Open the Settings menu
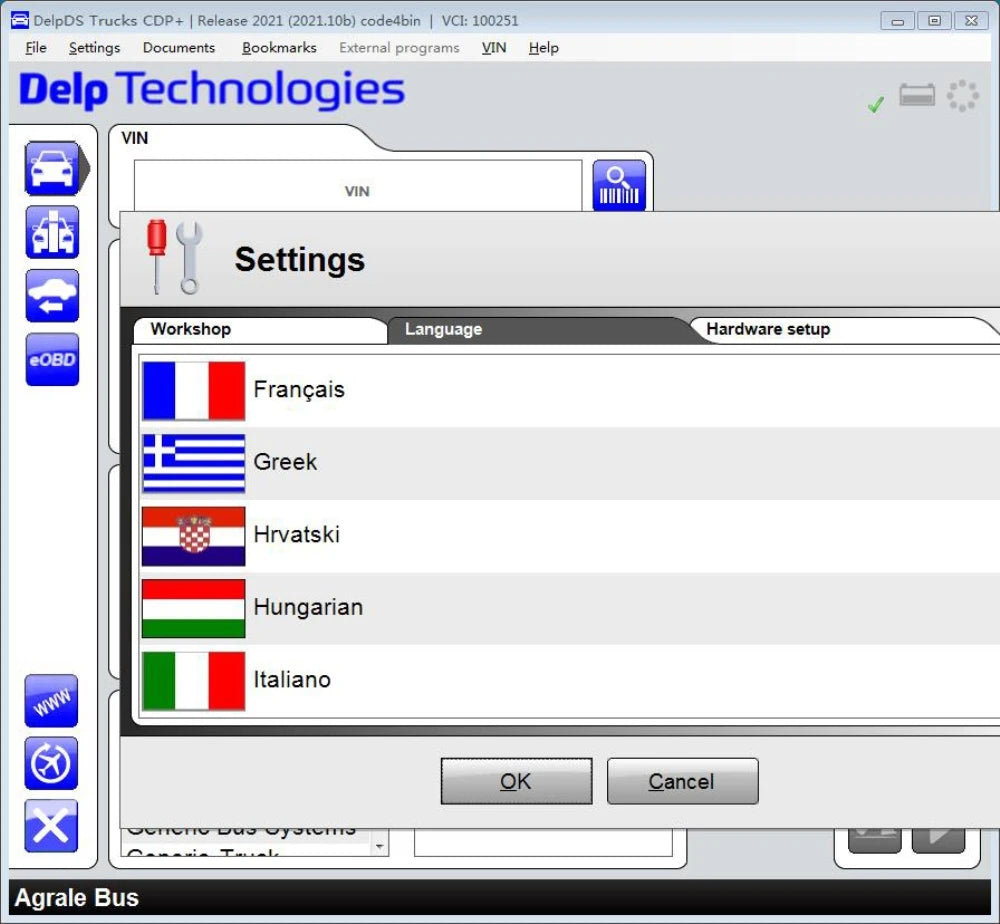The height and width of the screenshot is (924, 1000). (x=94, y=48)
